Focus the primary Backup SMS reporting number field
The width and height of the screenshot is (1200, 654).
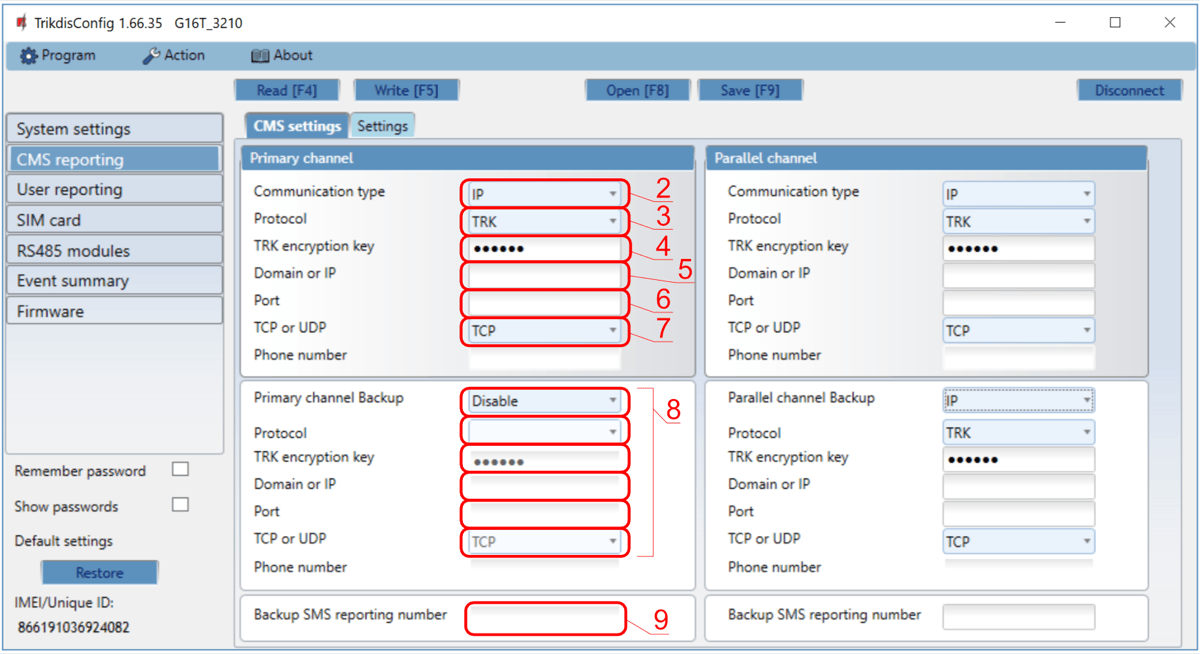click(x=545, y=618)
